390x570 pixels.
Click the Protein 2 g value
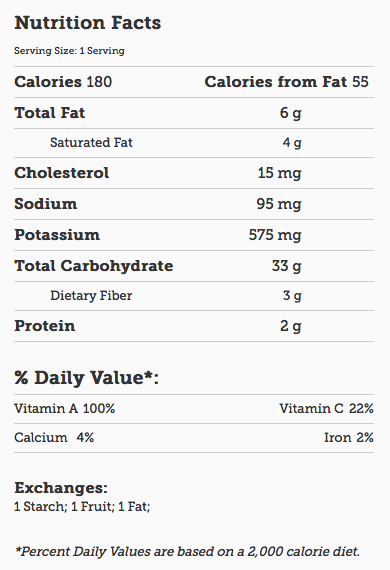point(291,326)
